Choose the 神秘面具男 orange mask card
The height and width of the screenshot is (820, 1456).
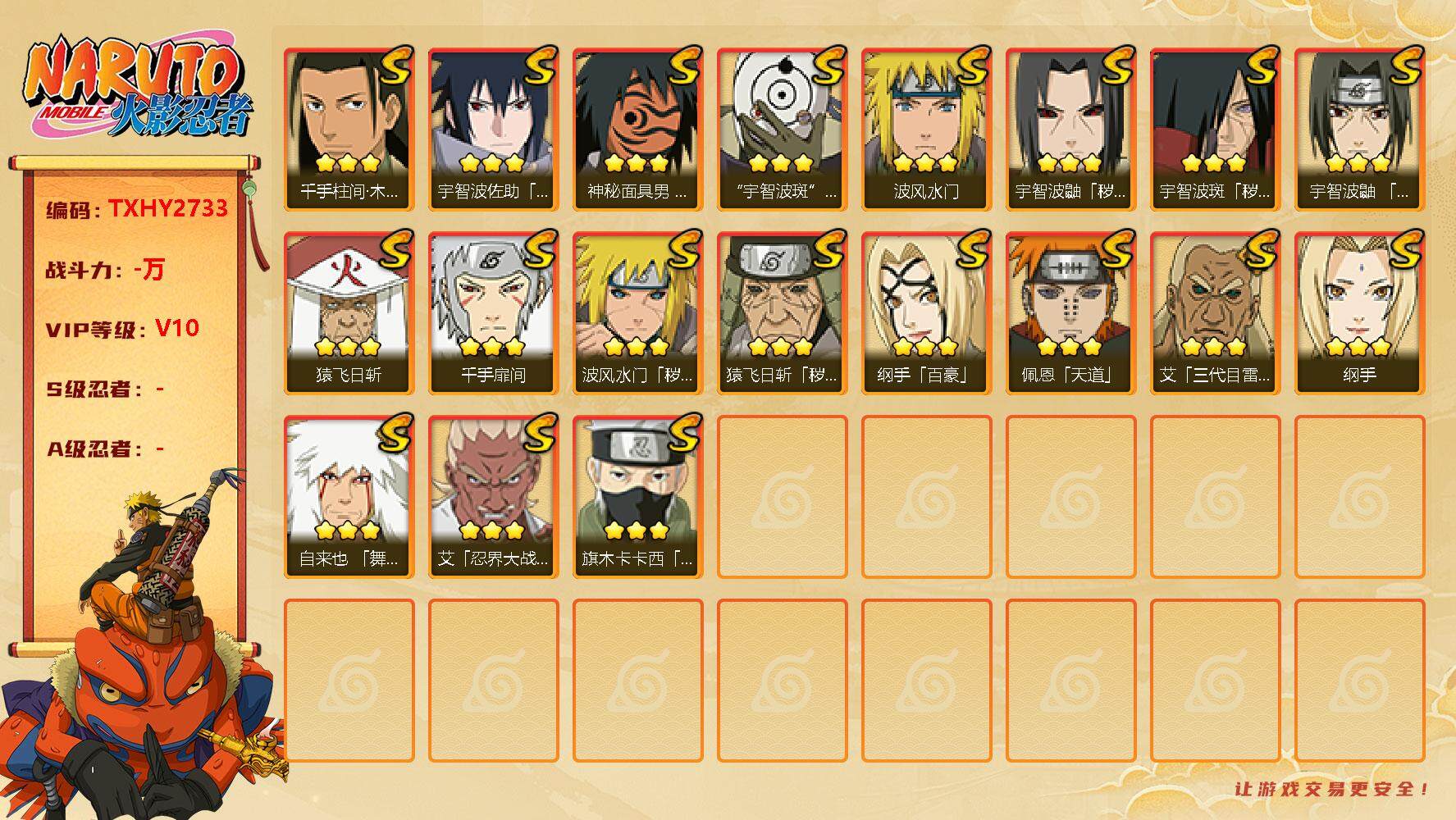pyautogui.click(x=637, y=130)
